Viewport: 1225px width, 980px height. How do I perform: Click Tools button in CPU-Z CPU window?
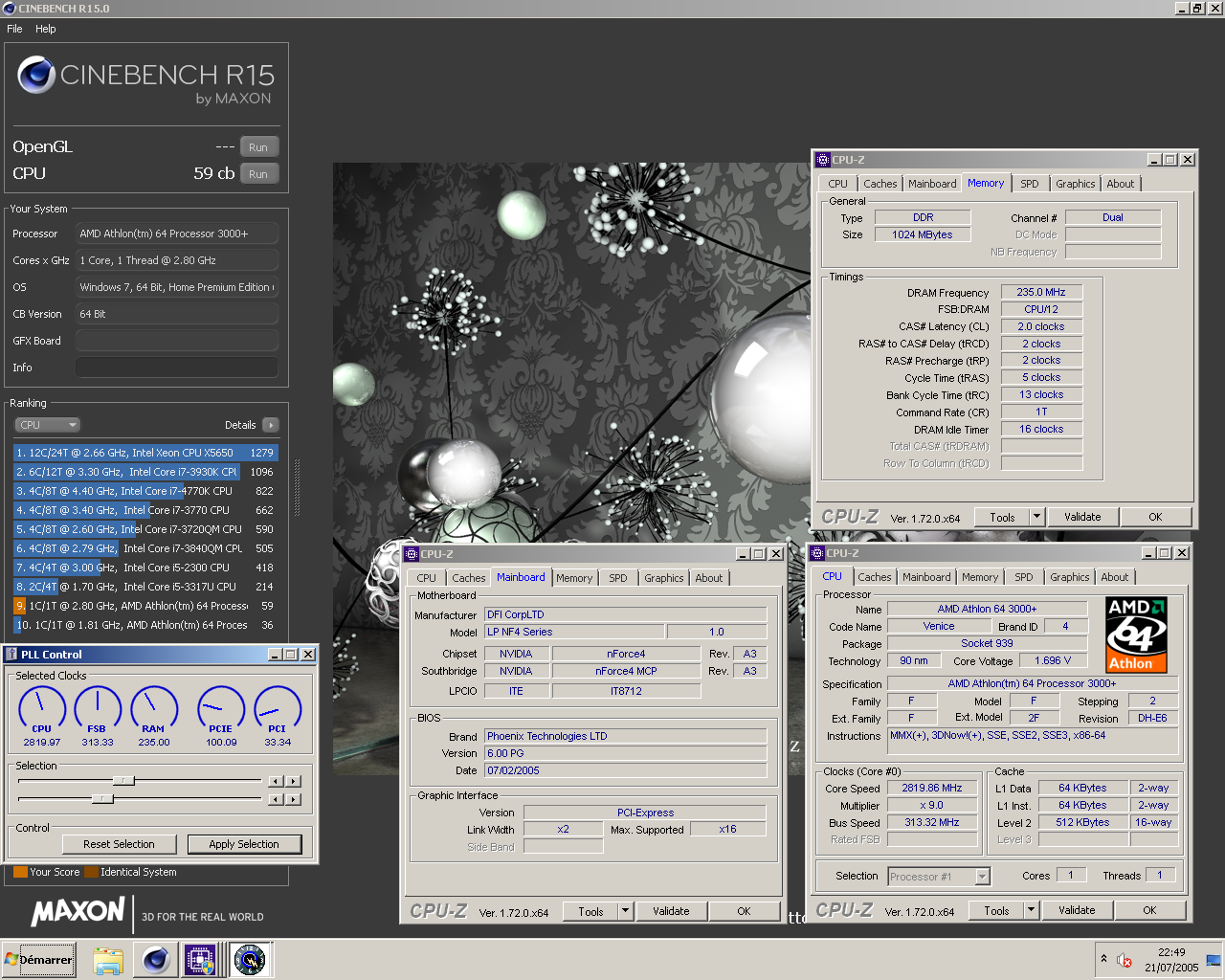pyautogui.click(x=996, y=910)
